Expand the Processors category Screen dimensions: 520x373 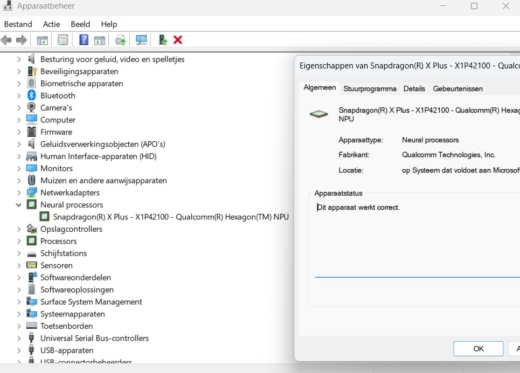pyautogui.click(x=19, y=241)
